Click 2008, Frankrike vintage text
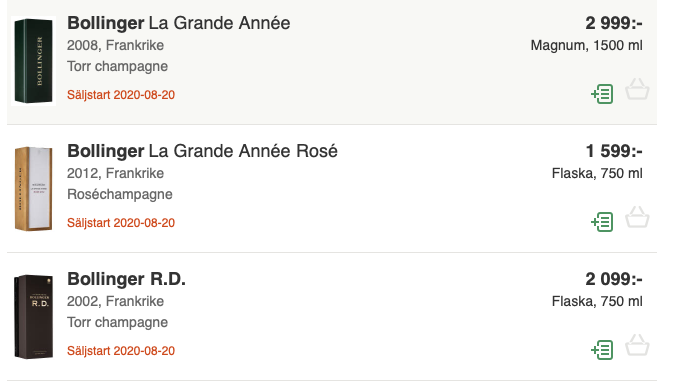The height and width of the screenshot is (390, 684). pyautogui.click(x=115, y=45)
